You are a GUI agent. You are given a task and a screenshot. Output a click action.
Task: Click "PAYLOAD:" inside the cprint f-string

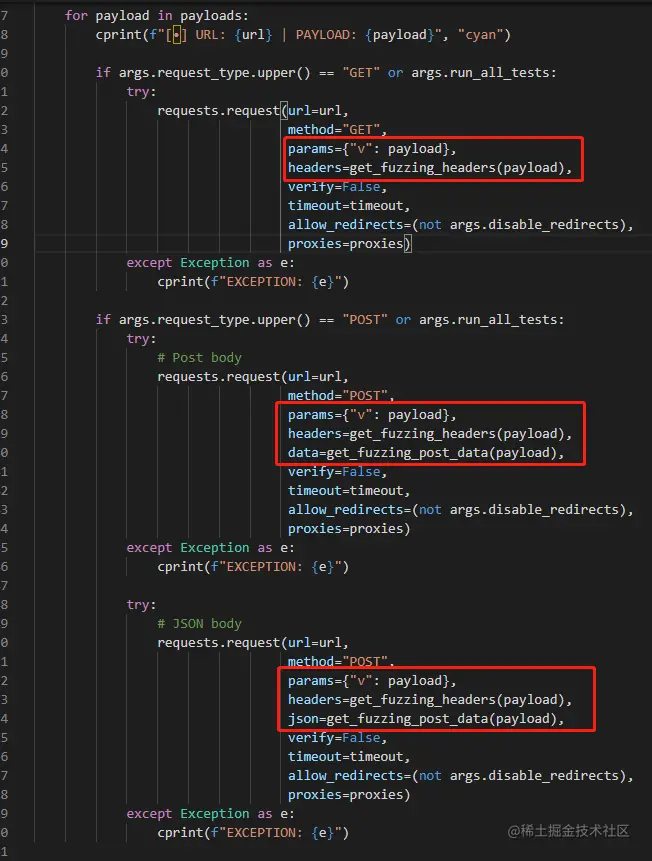326,35
